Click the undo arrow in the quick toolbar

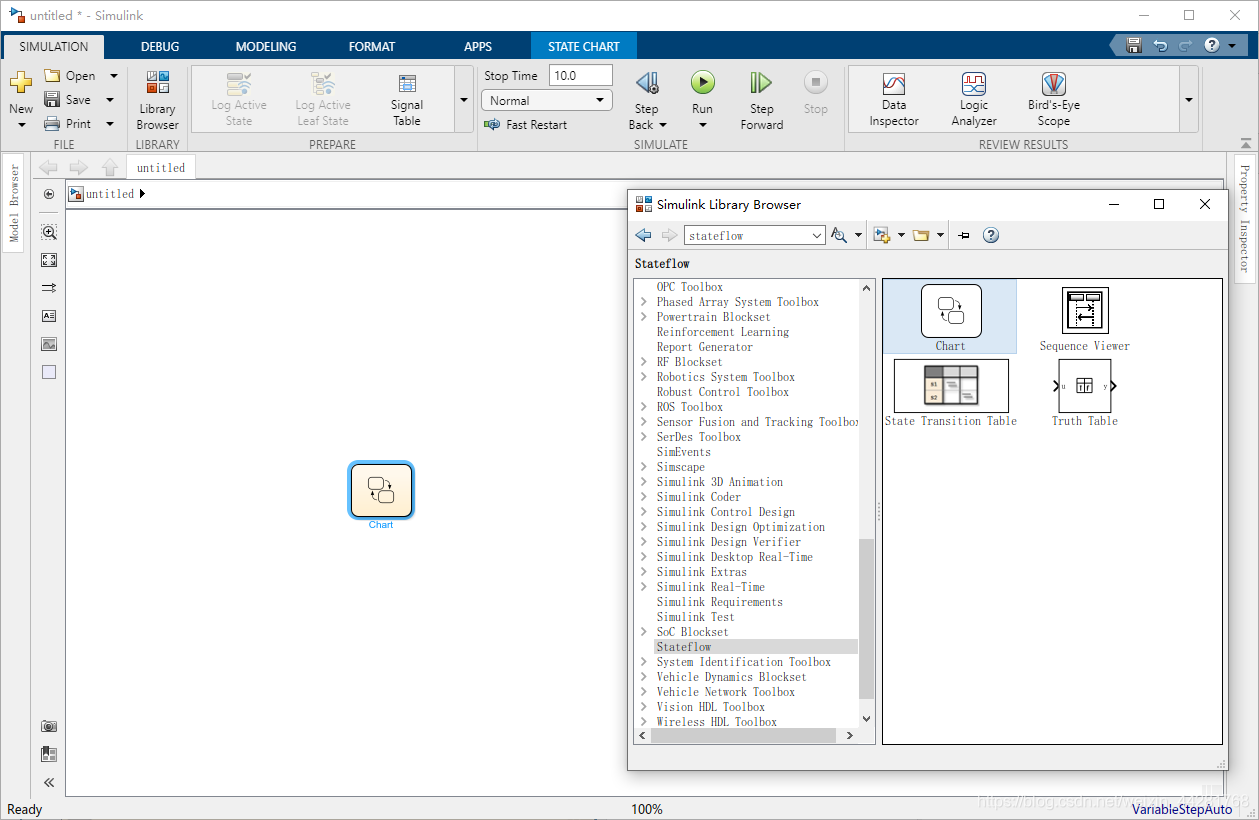1160,45
